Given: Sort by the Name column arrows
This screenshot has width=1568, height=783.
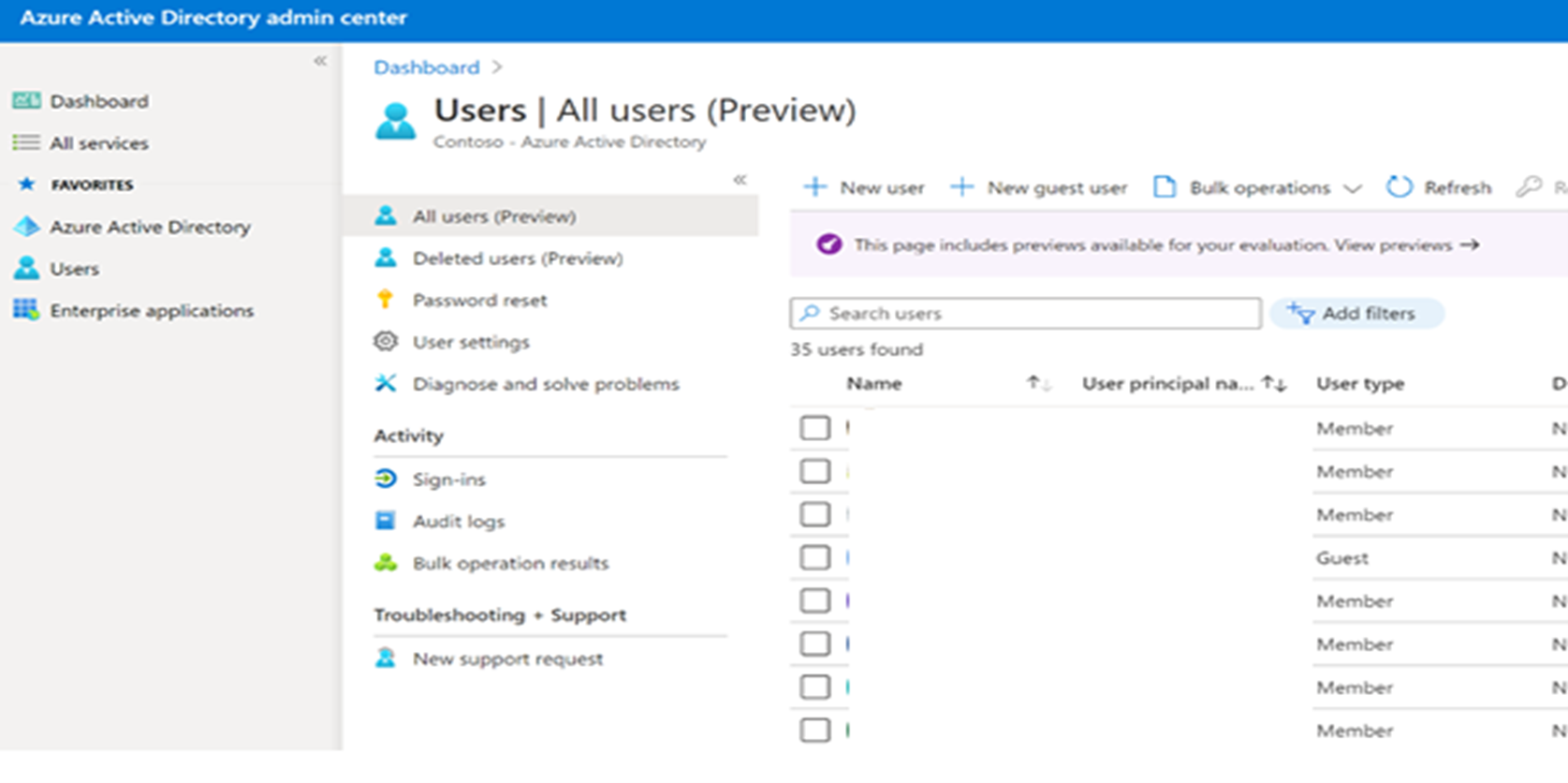Looking at the screenshot, I should click(1038, 383).
